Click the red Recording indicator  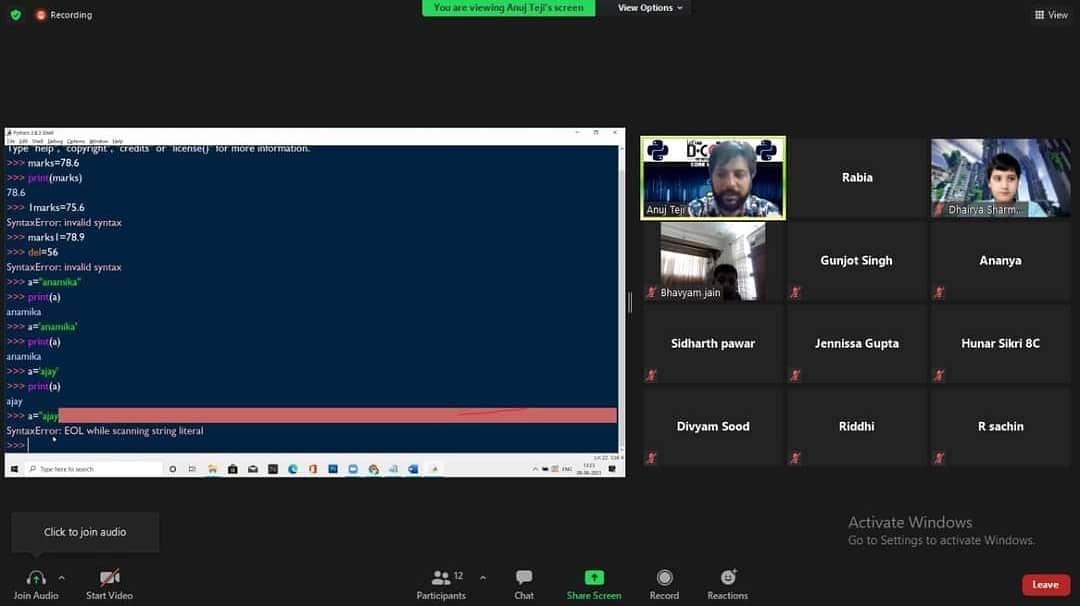click(x=64, y=14)
